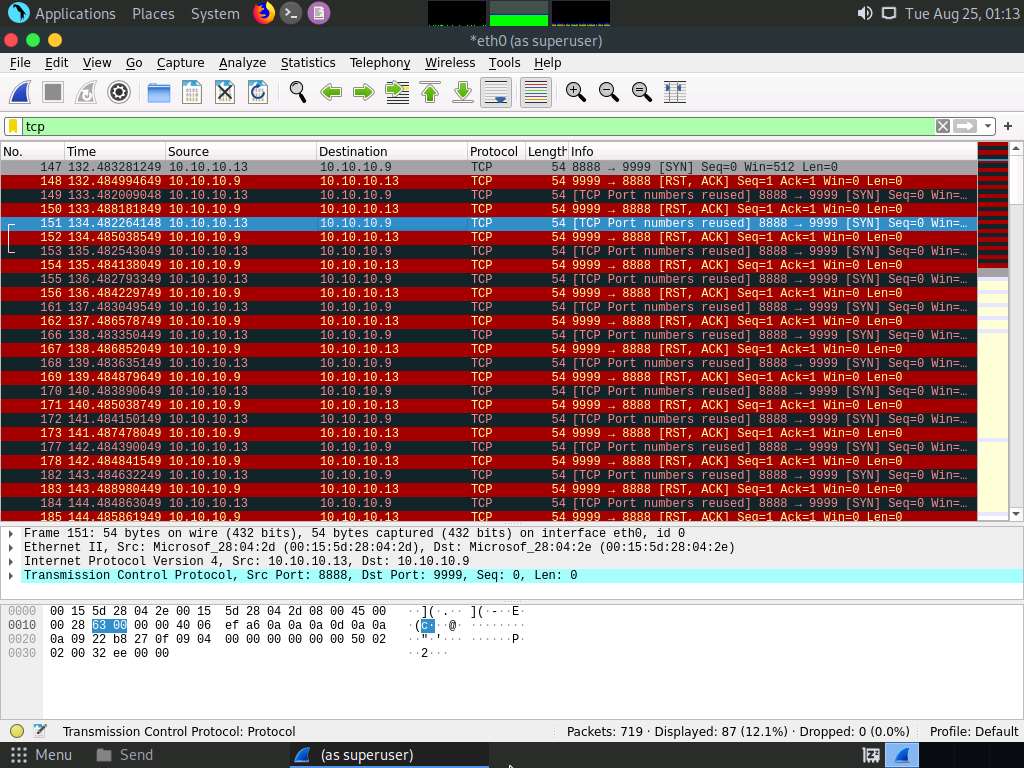This screenshot has width=1024, height=768.
Task: Sort by Destination column header
Action: coord(392,152)
